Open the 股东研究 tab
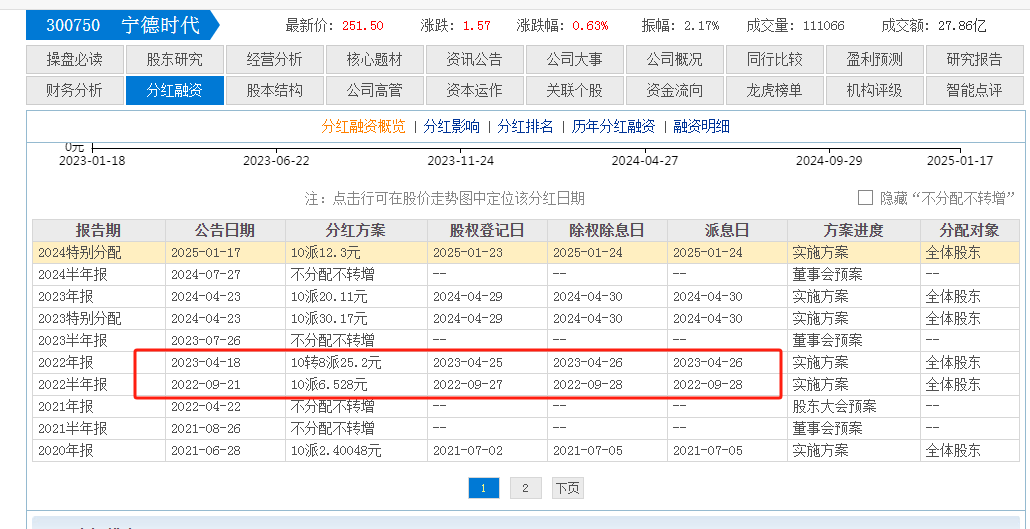The width and height of the screenshot is (1030, 529). tap(175, 60)
